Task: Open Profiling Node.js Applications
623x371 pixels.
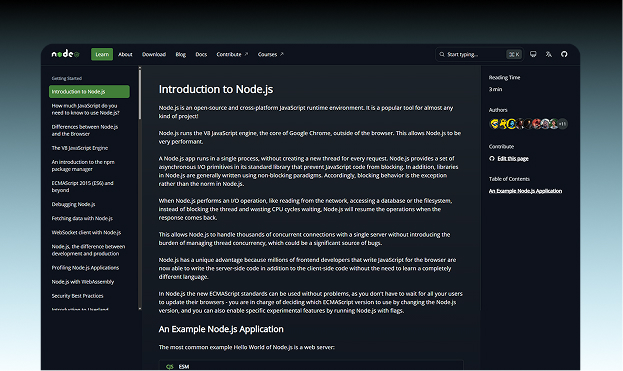Action: click(x=85, y=267)
